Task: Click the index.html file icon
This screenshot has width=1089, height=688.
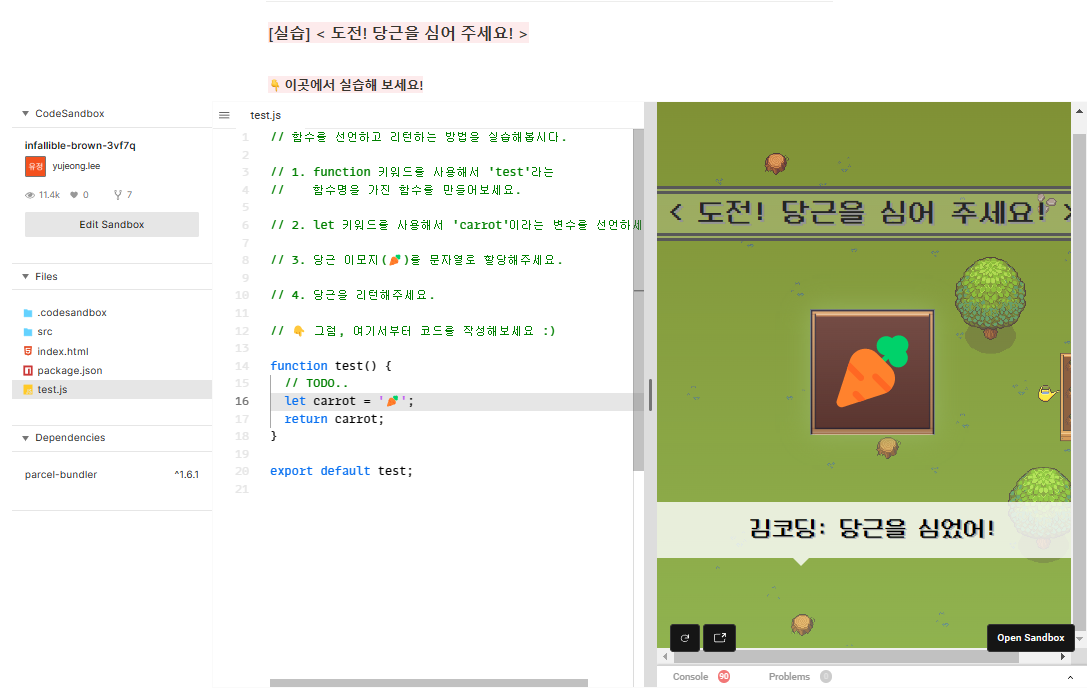Action: 28,351
